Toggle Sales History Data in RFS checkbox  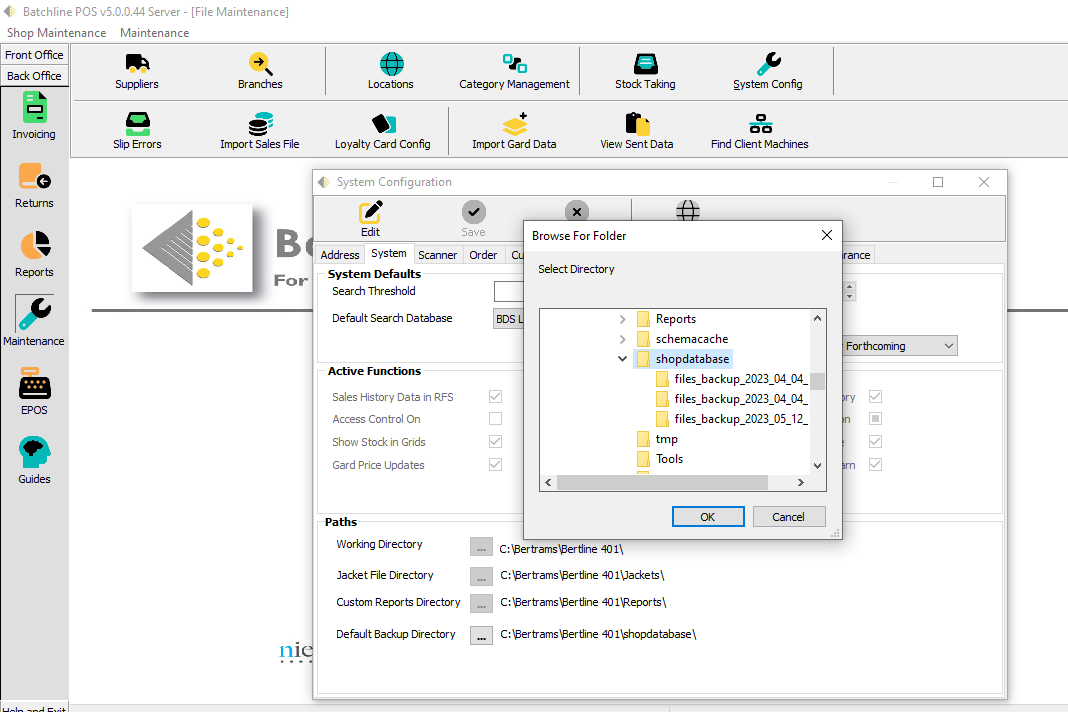tap(495, 397)
